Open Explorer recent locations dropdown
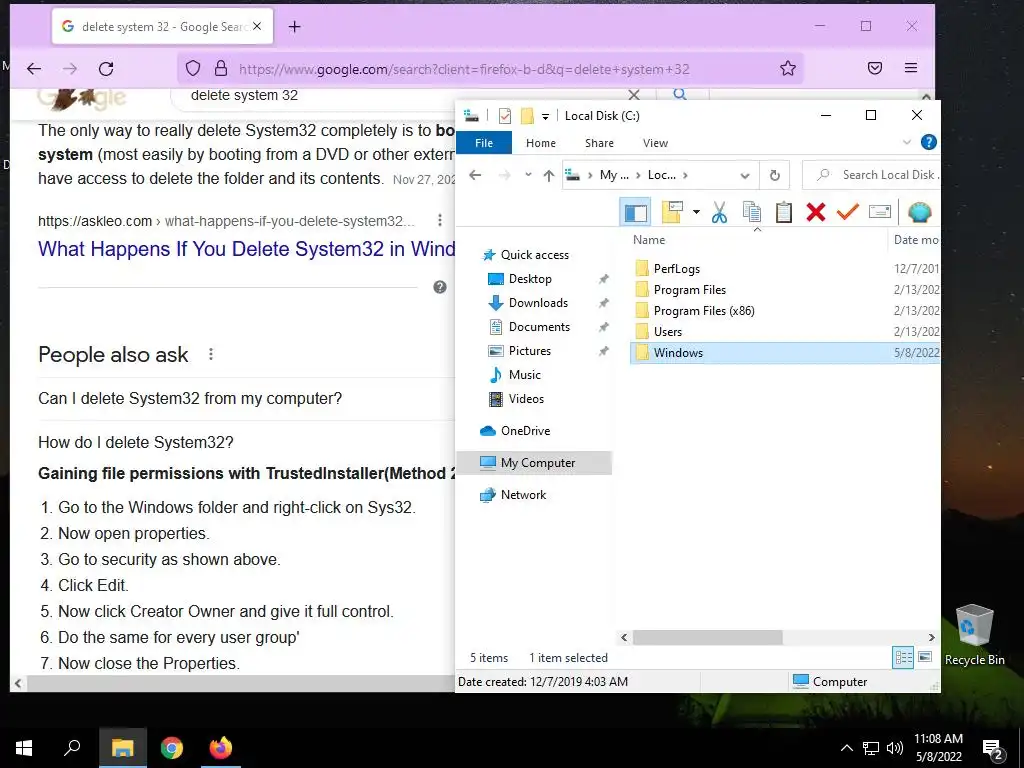This screenshot has height=768, width=1024. pos(528,175)
